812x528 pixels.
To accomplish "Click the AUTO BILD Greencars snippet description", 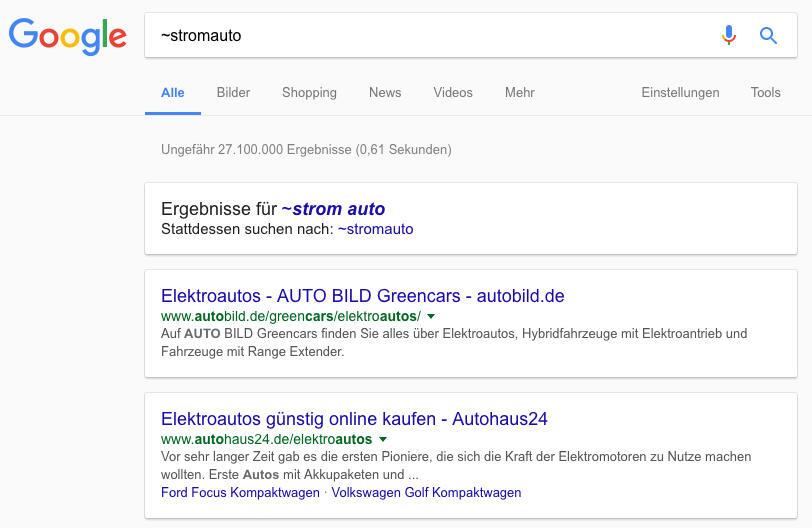I will [454, 342].
